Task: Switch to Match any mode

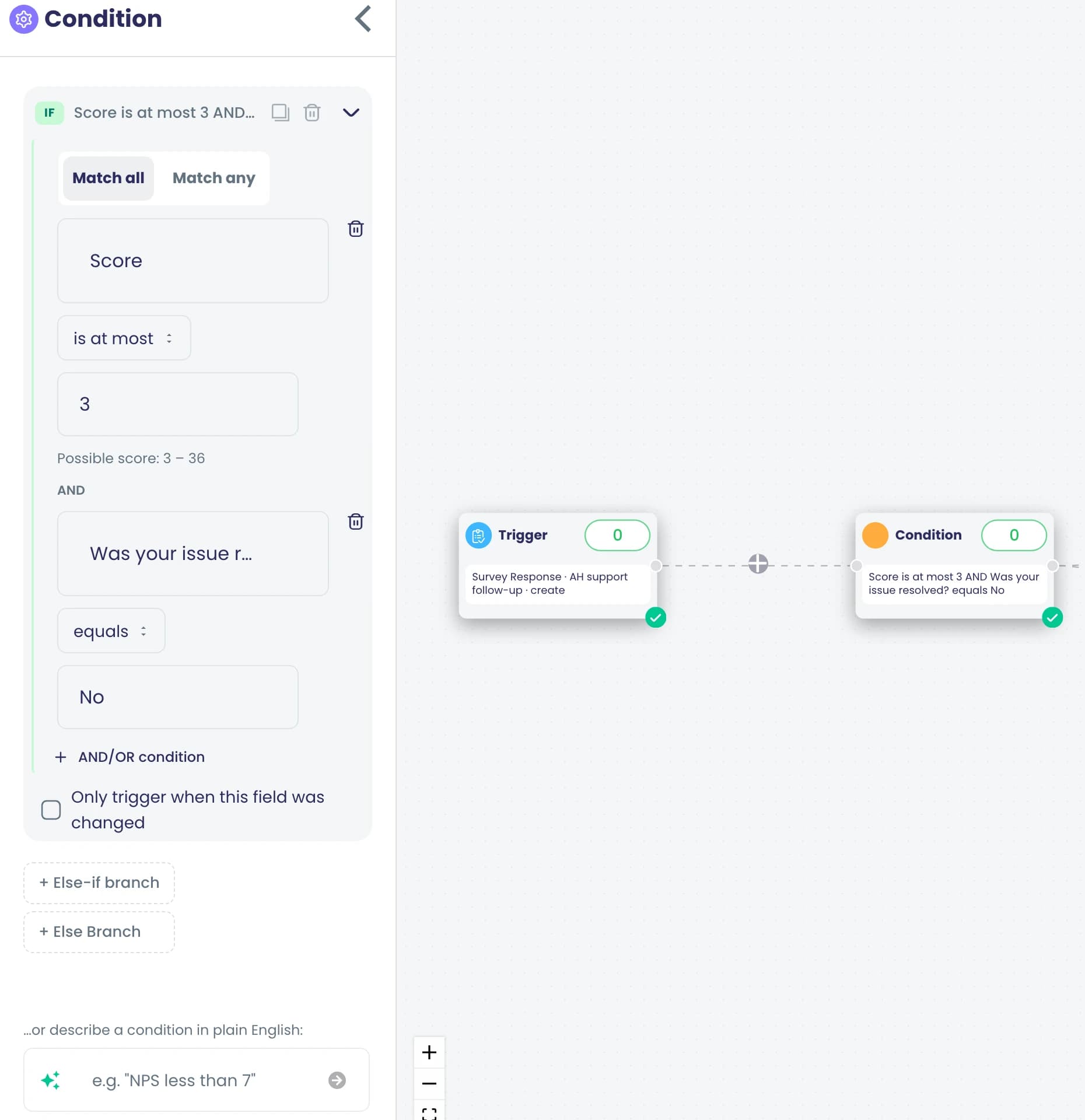Action: pos(214,178)
